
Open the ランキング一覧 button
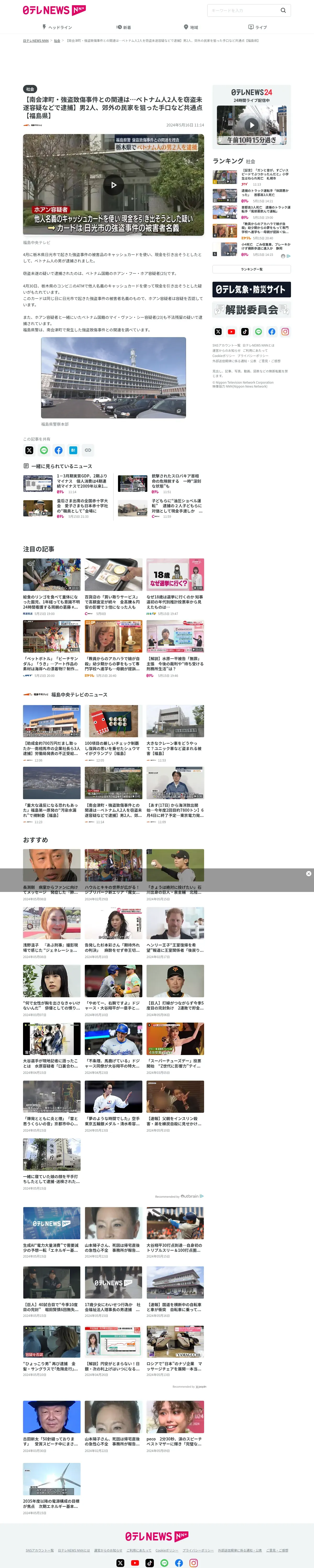[251, 269]
